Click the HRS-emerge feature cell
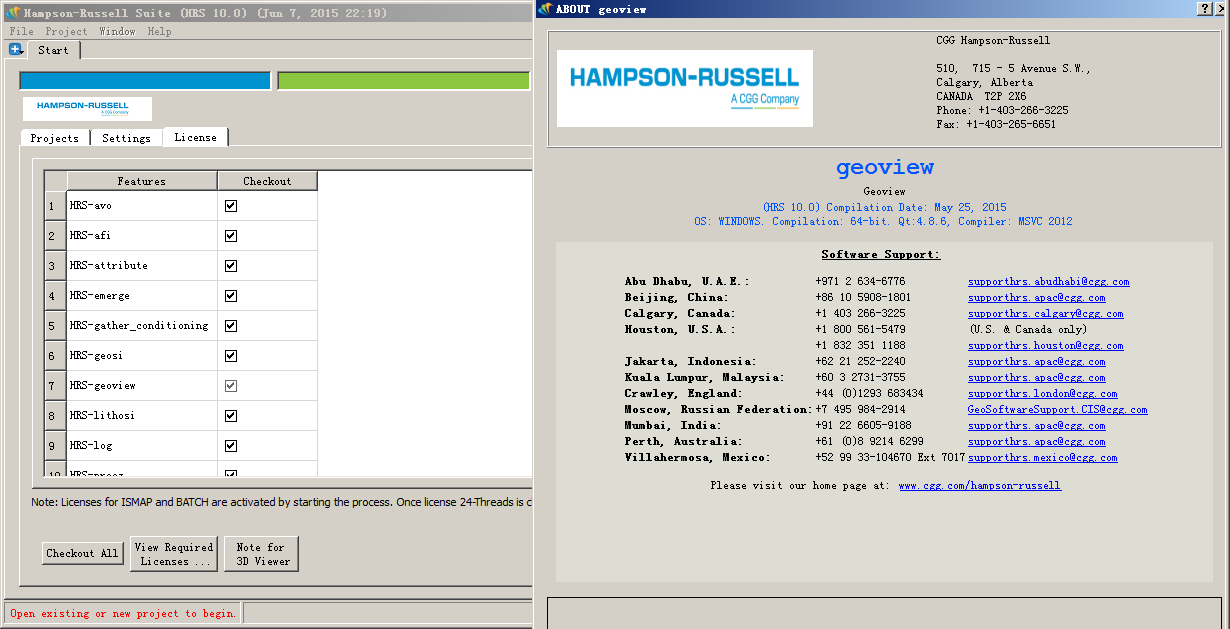 point(142,296)
